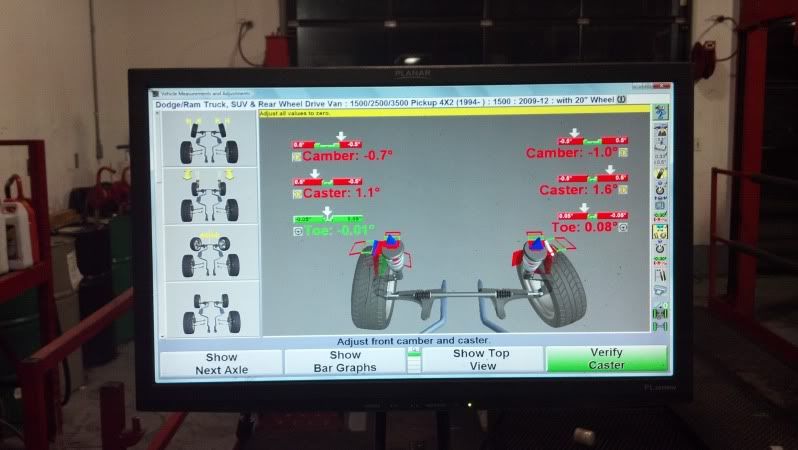Click the green left Toe bar gauge
The image size is (798, 450).
[x=328, y=219]
